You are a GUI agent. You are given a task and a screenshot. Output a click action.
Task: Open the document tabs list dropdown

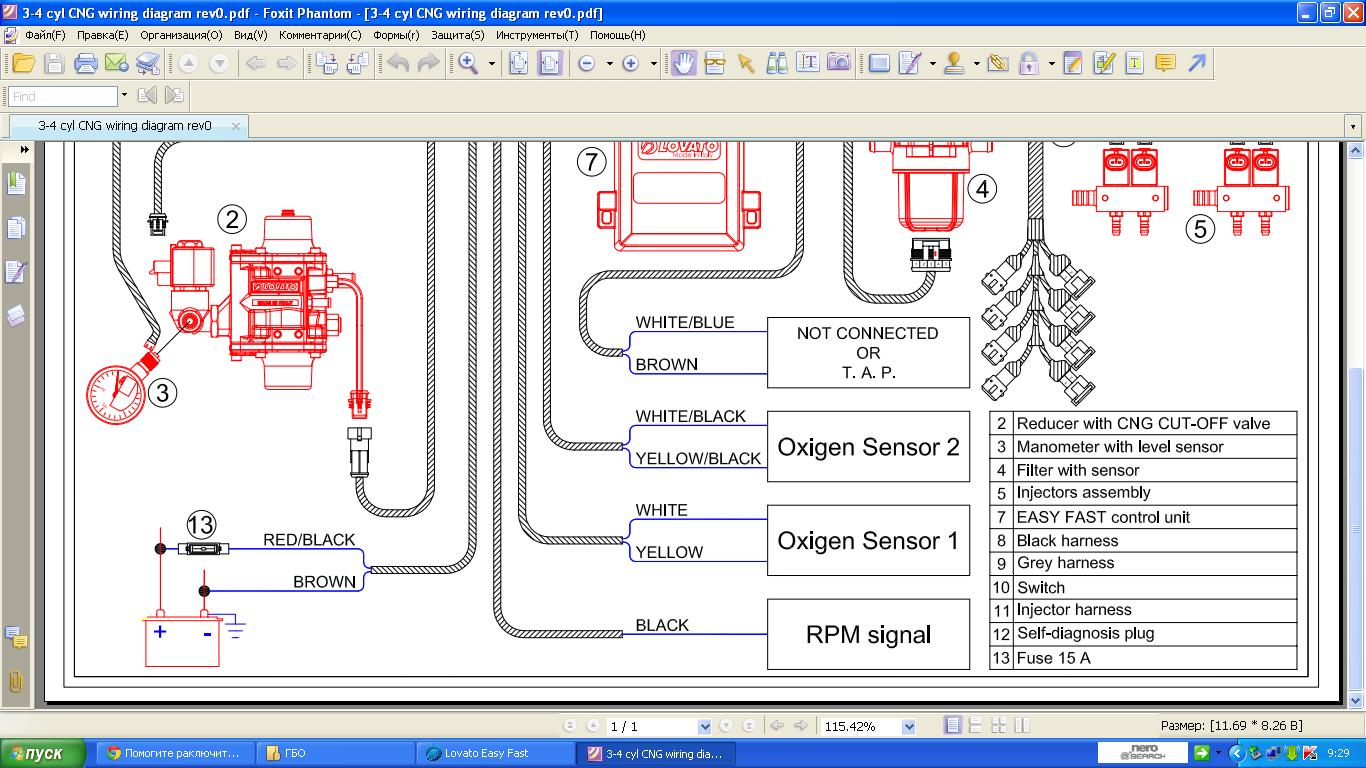pos(1354,127)
